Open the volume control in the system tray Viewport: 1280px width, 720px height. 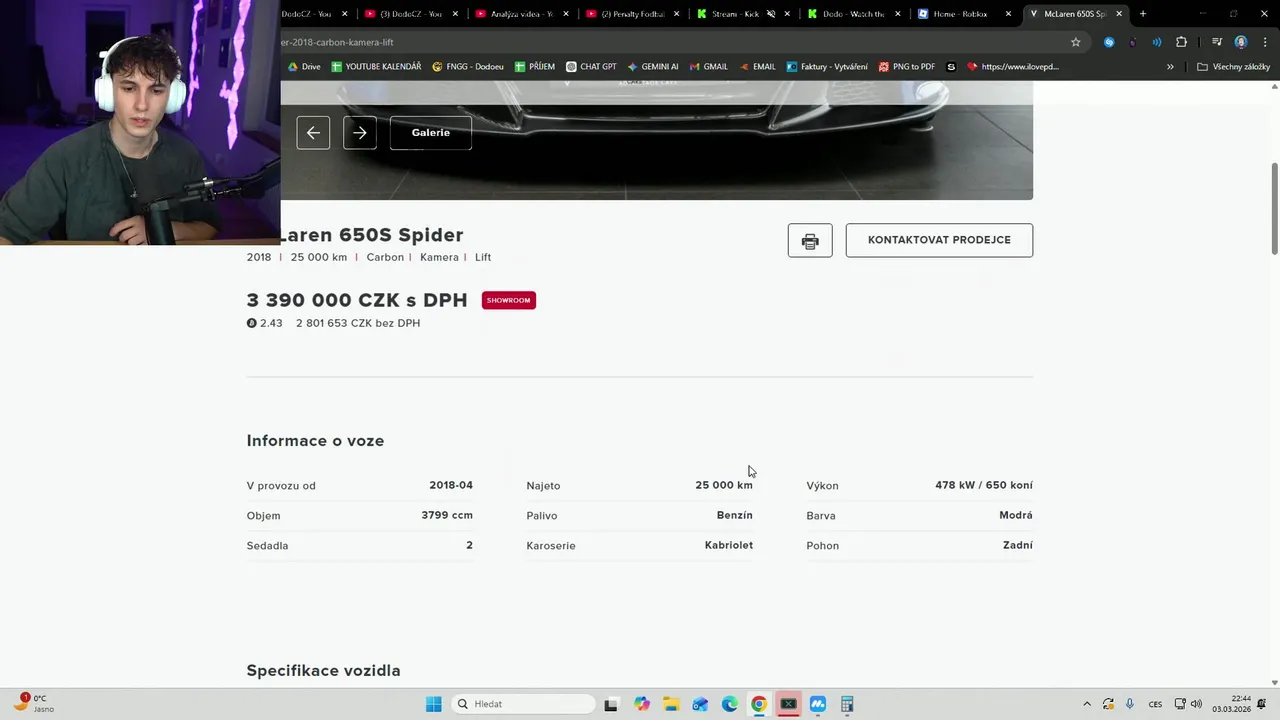[x=1196, y=704]
